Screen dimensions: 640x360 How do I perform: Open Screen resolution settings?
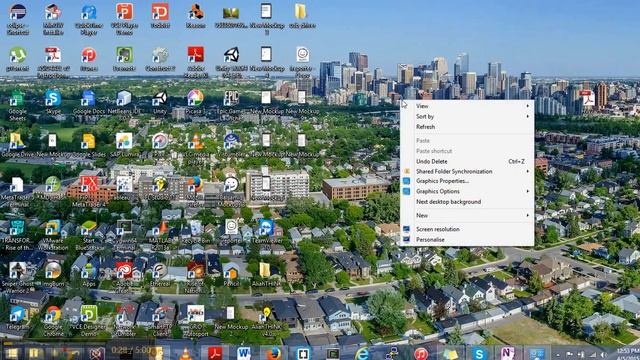tap(467, 229)
